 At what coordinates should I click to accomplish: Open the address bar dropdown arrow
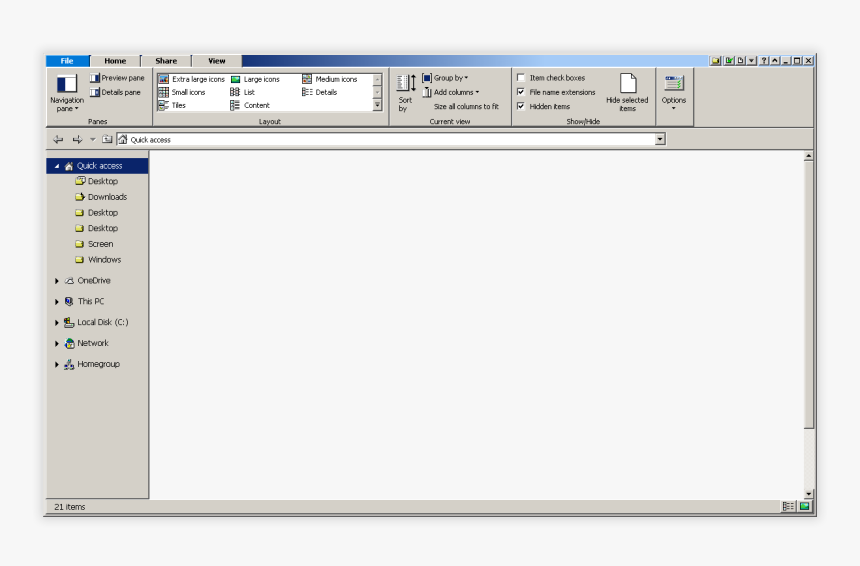tap(660, 139)
